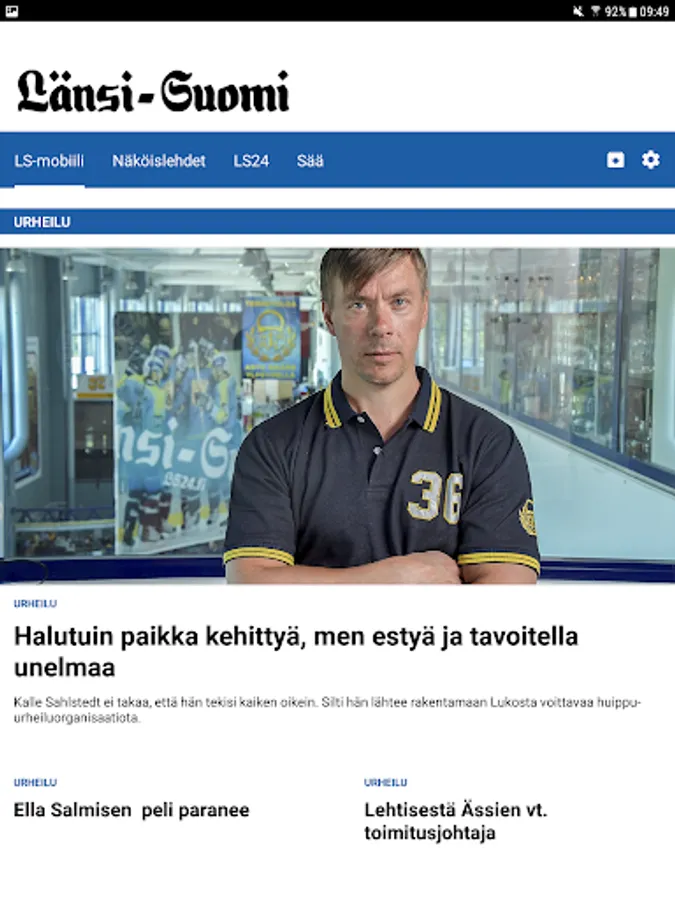Tap the URHEILU tag above main headline

35,603
